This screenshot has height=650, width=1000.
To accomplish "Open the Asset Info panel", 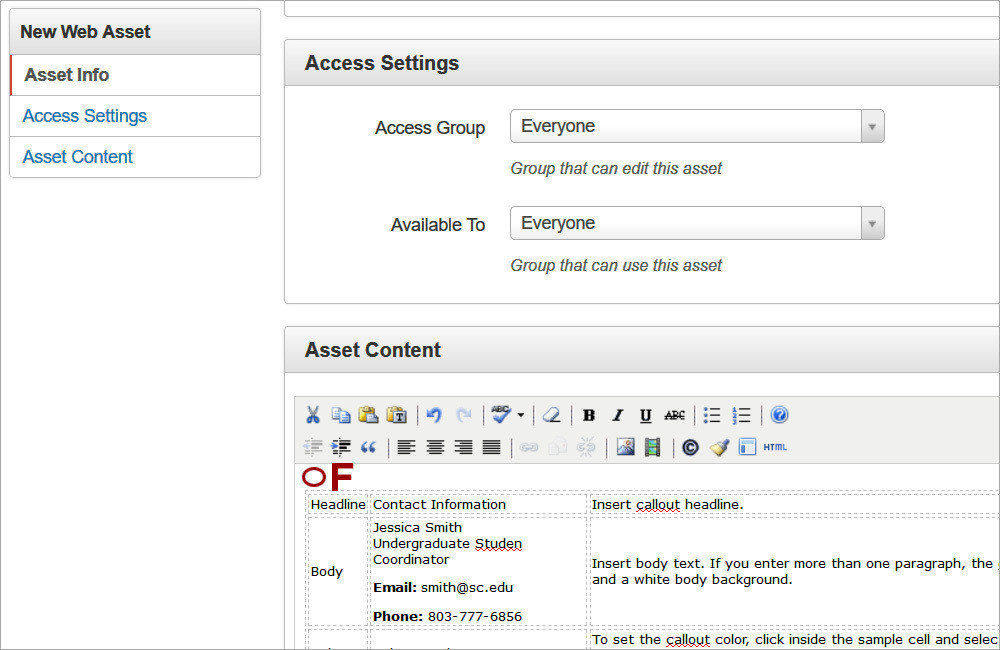I will click(x=66, y=75).
